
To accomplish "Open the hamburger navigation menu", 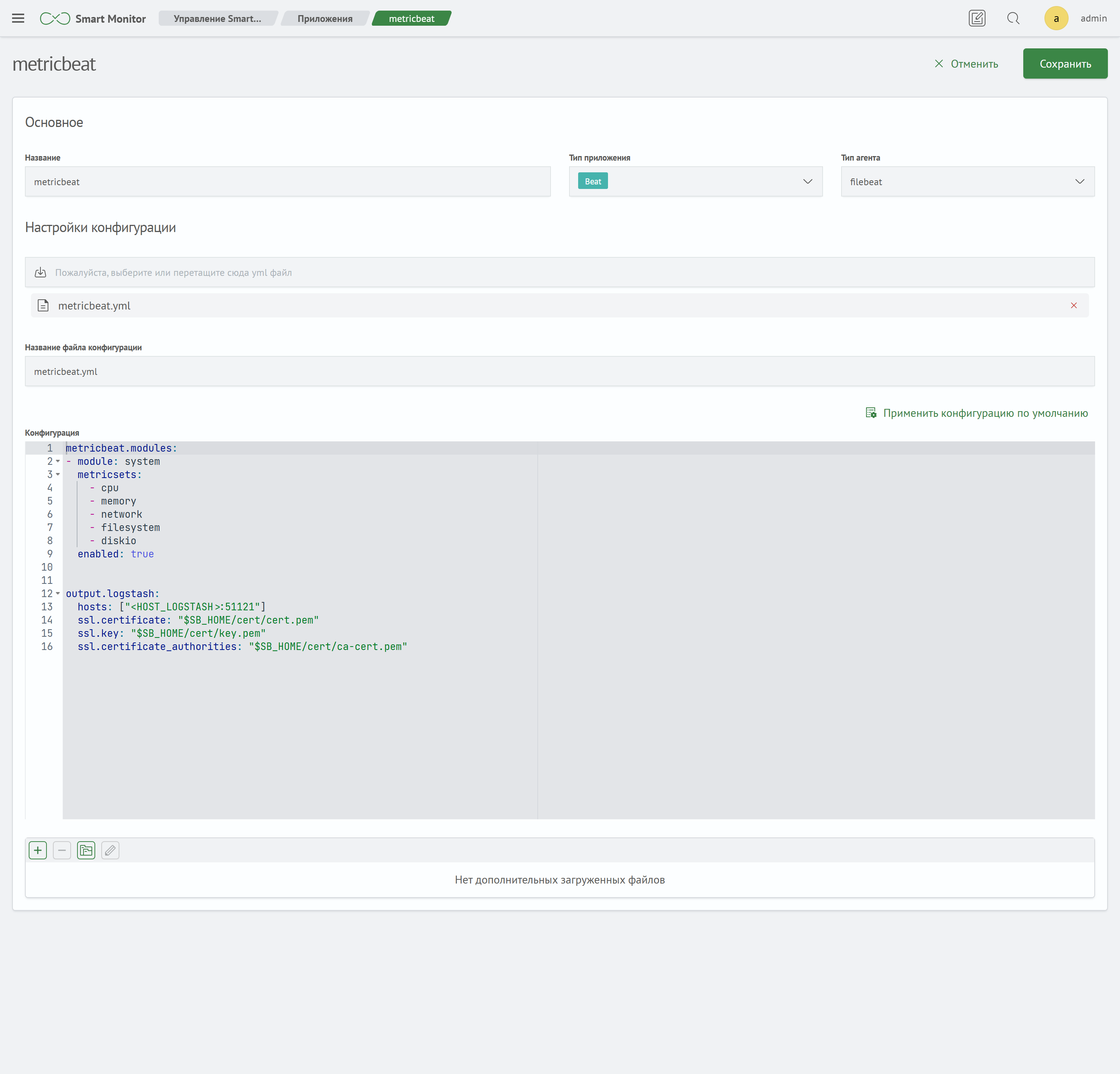I will tap(18, 18).
